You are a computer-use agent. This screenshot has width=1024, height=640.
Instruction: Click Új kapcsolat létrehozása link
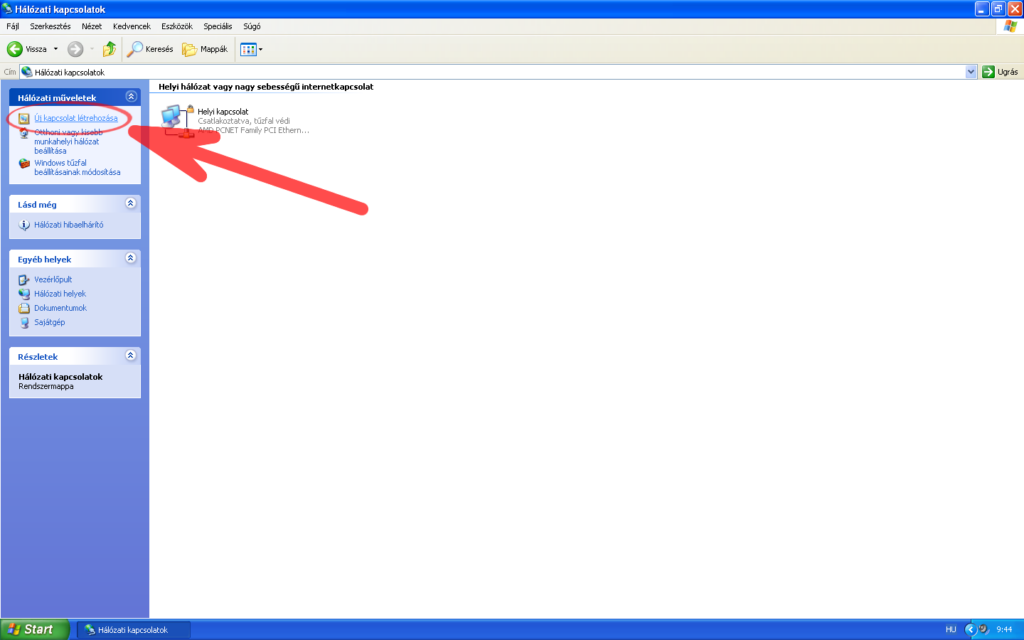point(75,118)
